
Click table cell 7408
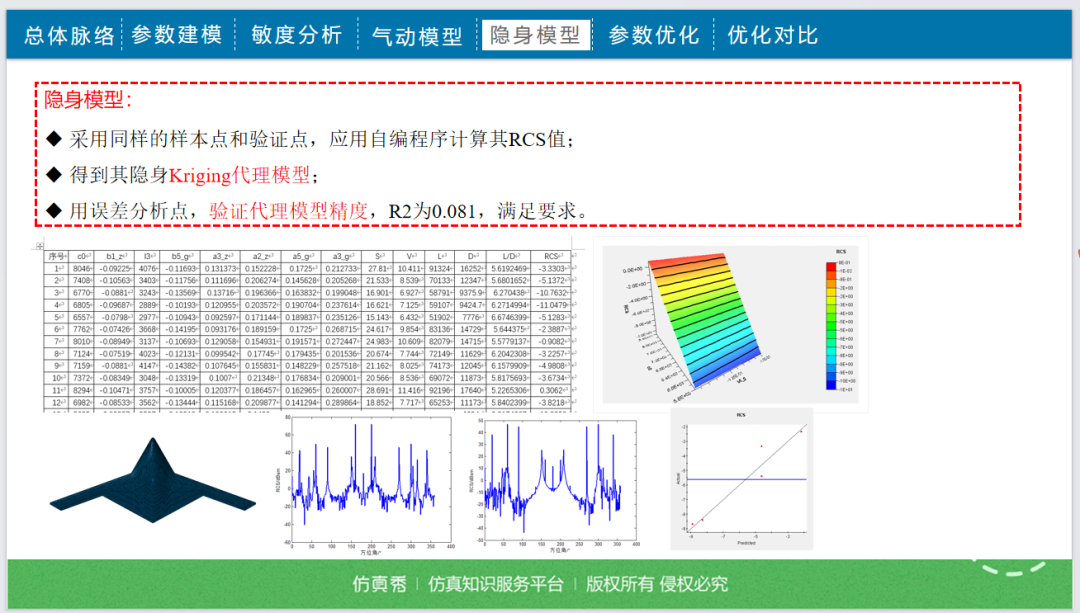[82, 281]
